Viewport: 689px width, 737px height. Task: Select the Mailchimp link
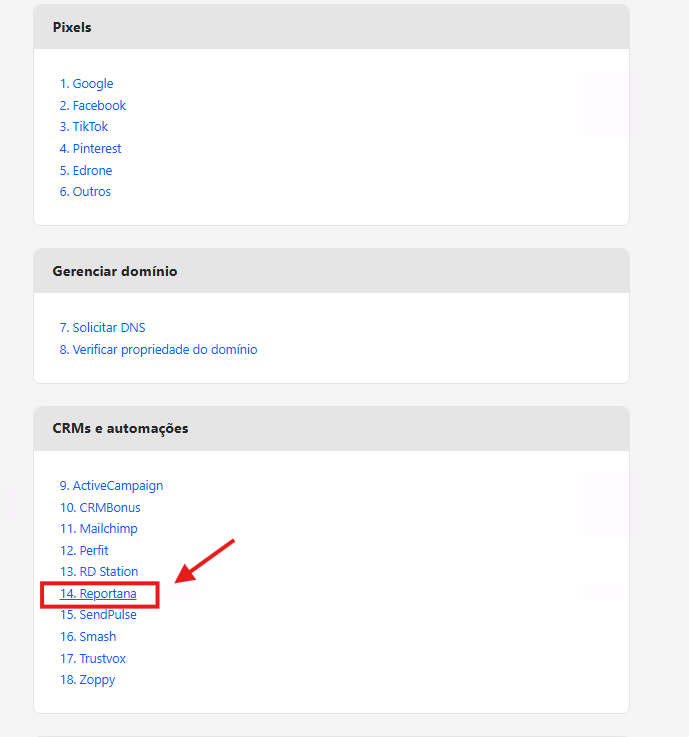click(99, 529)
